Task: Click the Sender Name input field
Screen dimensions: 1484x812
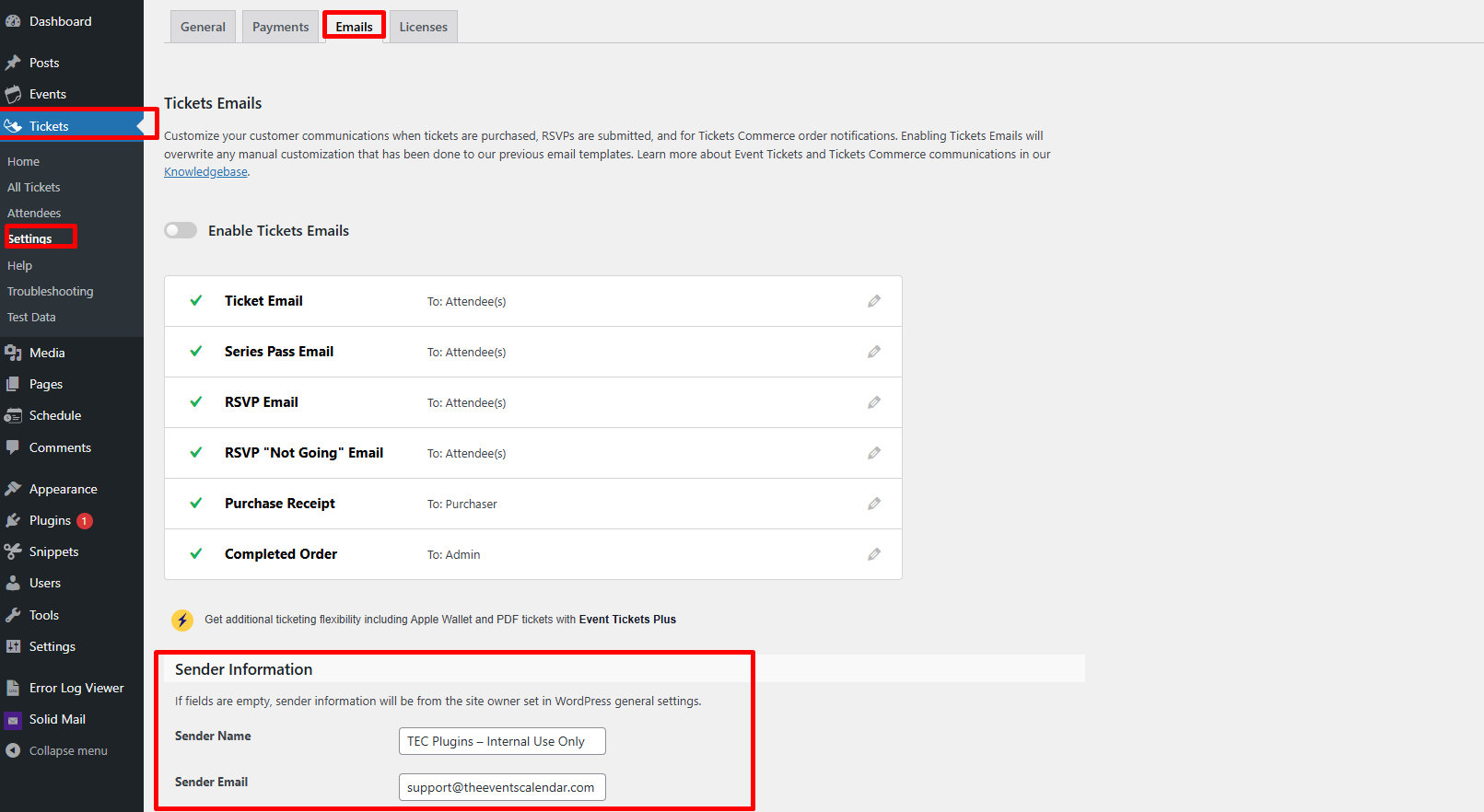Action: click(x=502, y=741)
